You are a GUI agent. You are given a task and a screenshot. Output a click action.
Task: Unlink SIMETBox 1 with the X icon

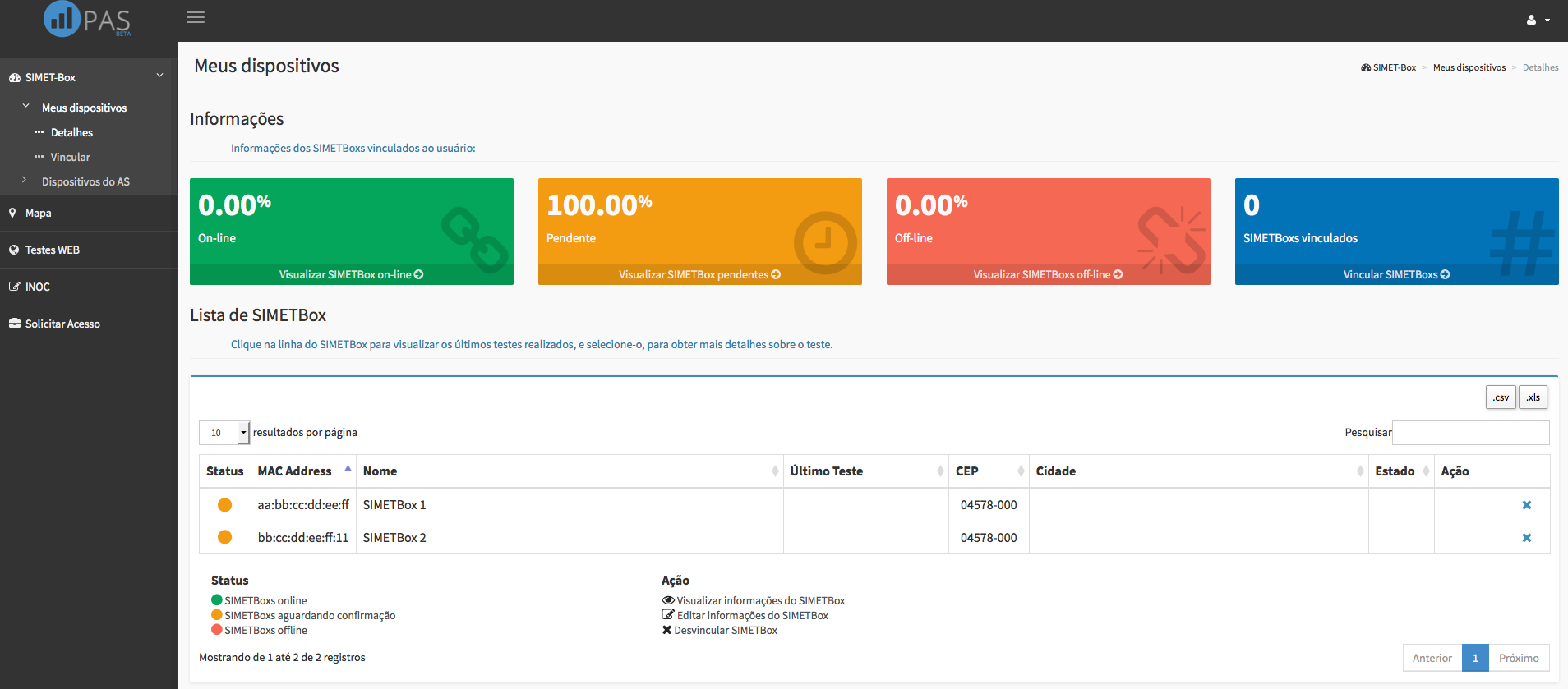tap(1527, 505)
